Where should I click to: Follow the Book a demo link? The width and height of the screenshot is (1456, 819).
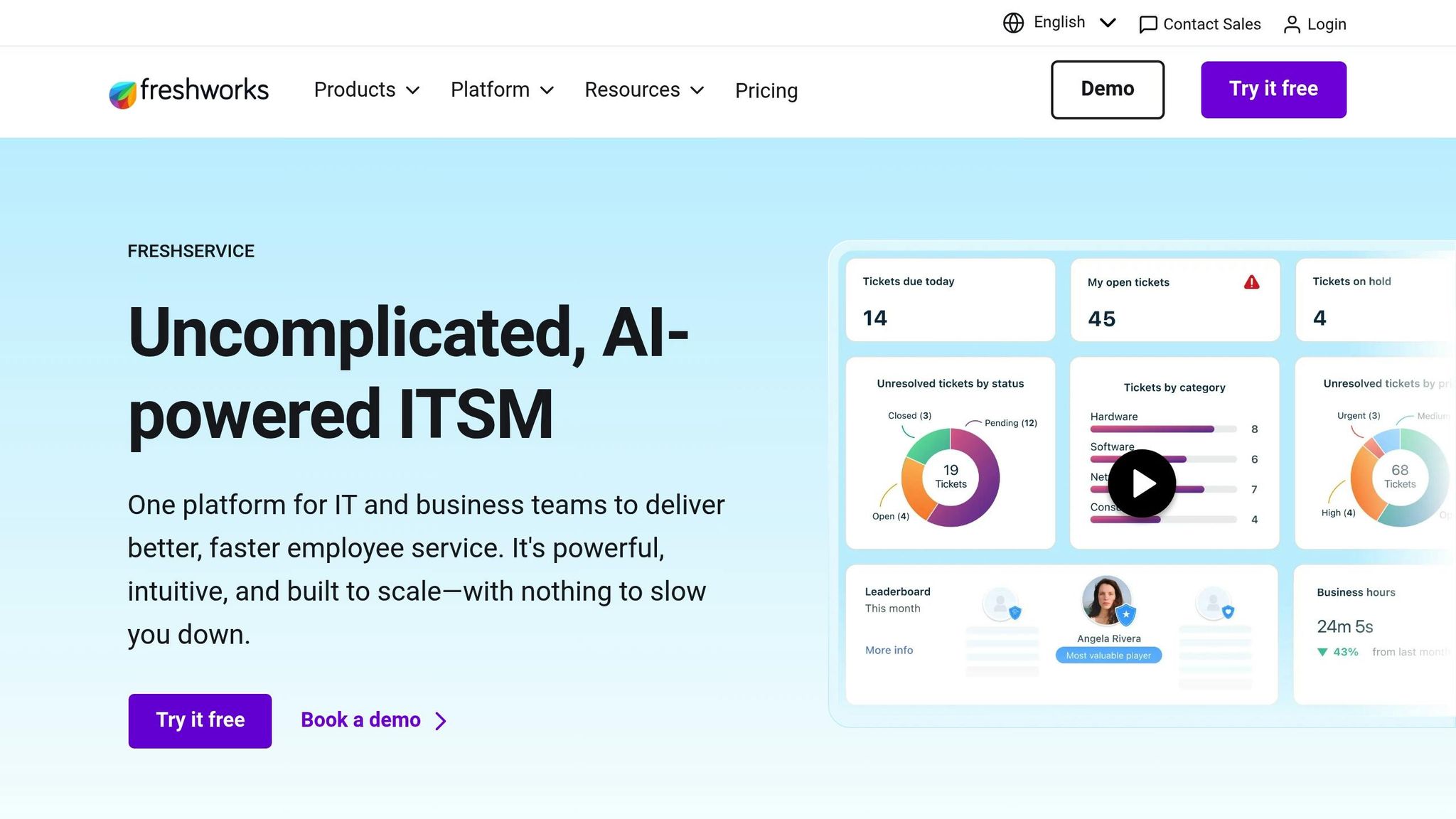tap(360, 720)
